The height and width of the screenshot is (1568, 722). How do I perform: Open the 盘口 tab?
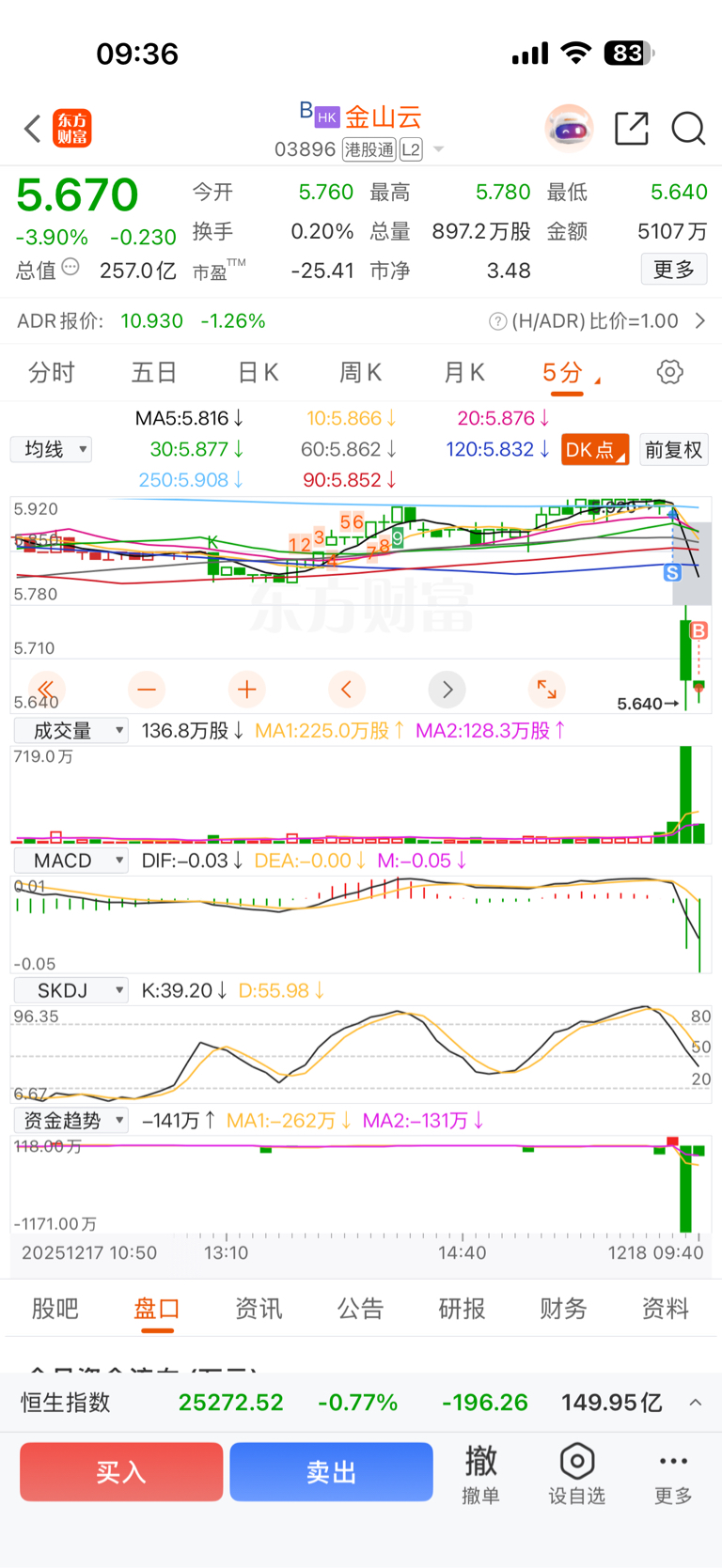tap(157, 1309)
